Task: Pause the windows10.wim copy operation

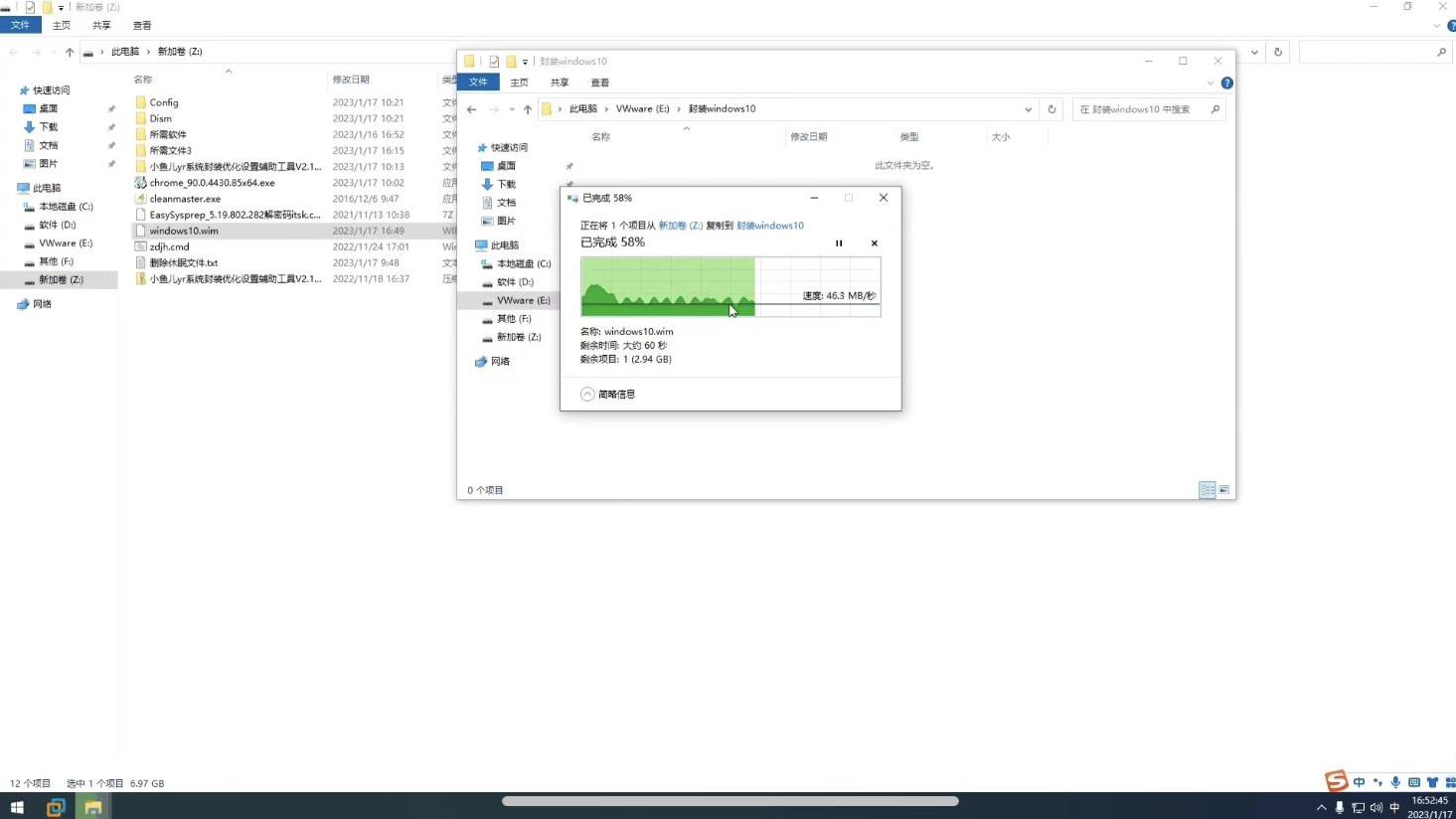Action: pos(839,244)
